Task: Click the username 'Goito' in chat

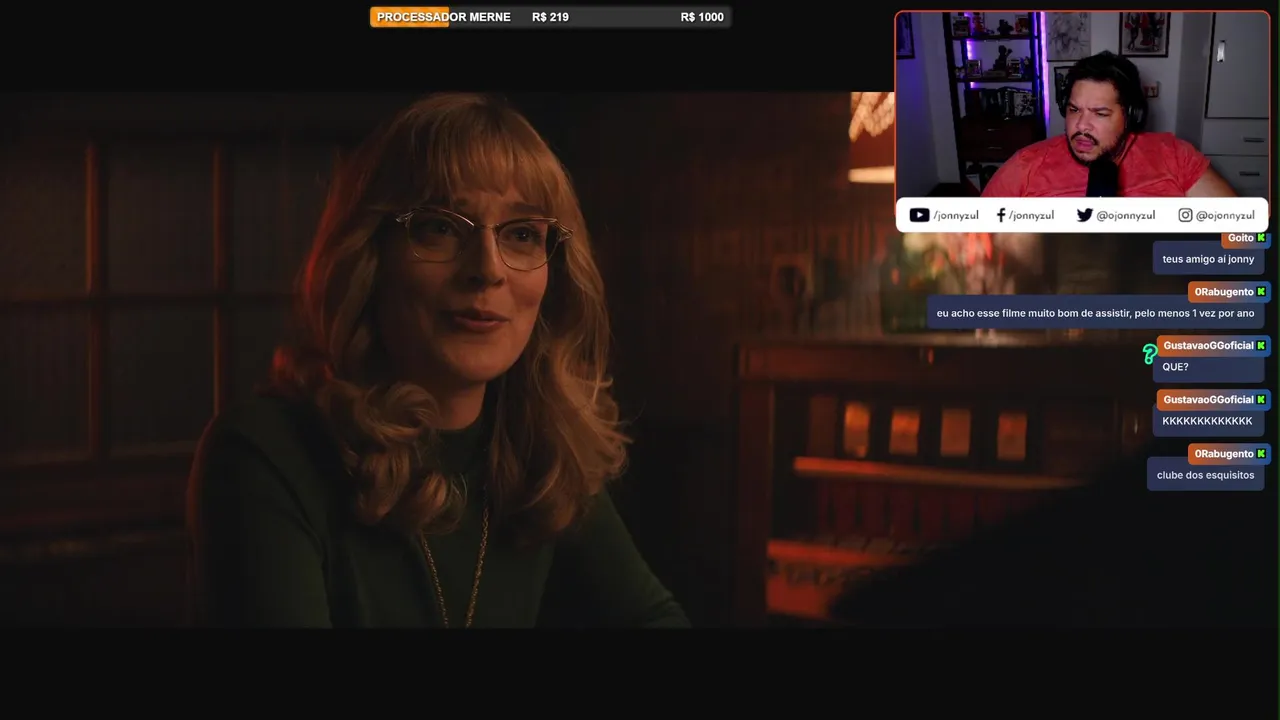Action: click(1240, 238)
